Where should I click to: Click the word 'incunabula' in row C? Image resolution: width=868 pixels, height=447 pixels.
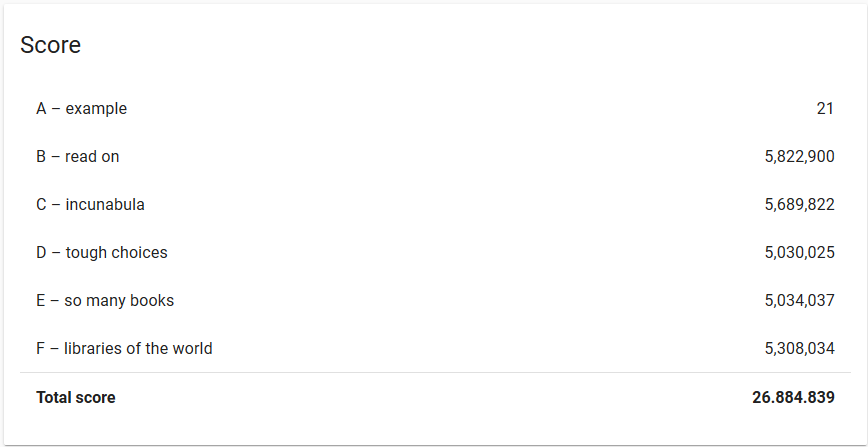click(x=105, y=205)
